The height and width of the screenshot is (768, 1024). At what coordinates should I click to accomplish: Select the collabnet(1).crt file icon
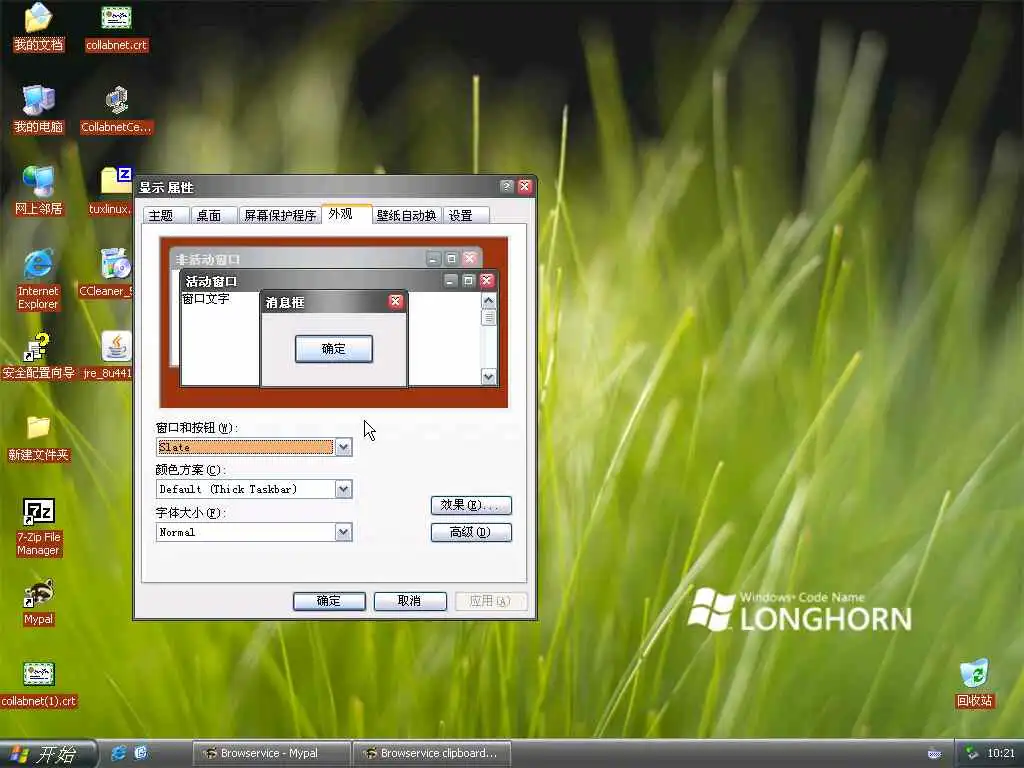click(39, 684)
